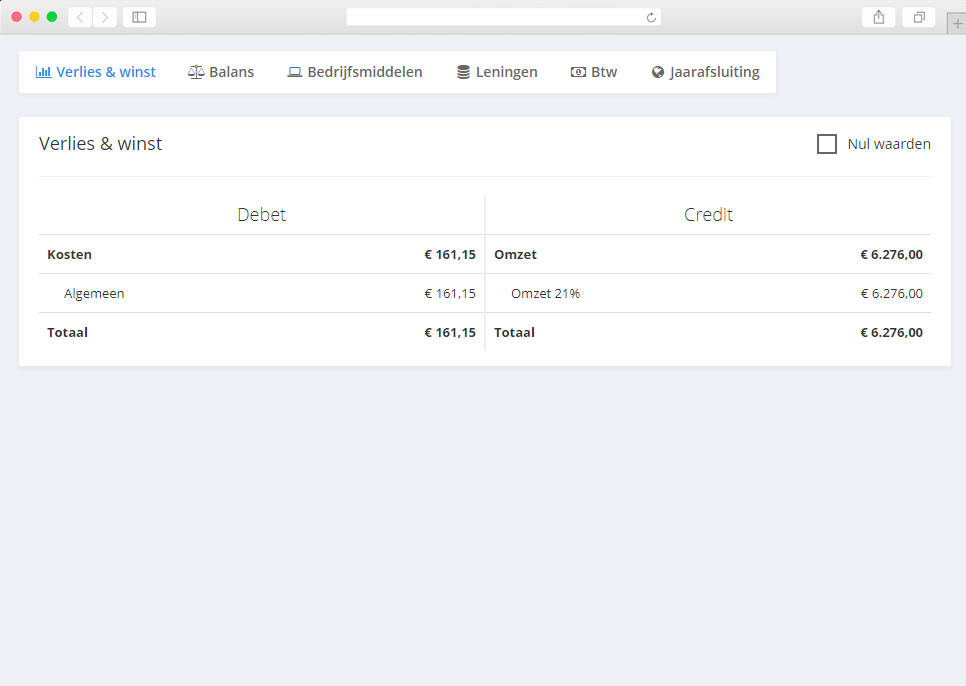Toggle the browser sidebar icon

[139, 17]
